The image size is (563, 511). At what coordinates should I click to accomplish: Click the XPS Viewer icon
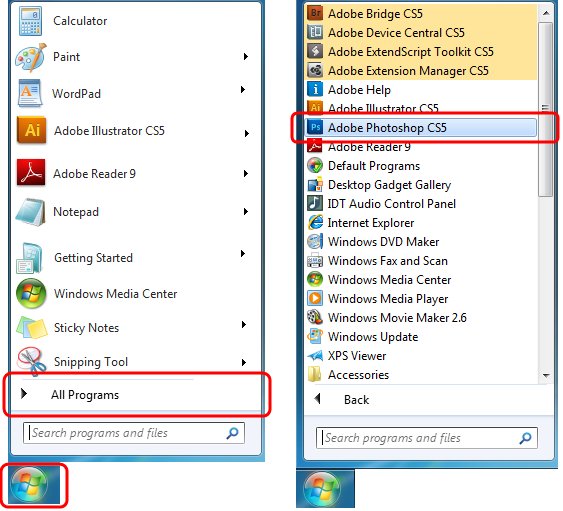pos(315,356)
